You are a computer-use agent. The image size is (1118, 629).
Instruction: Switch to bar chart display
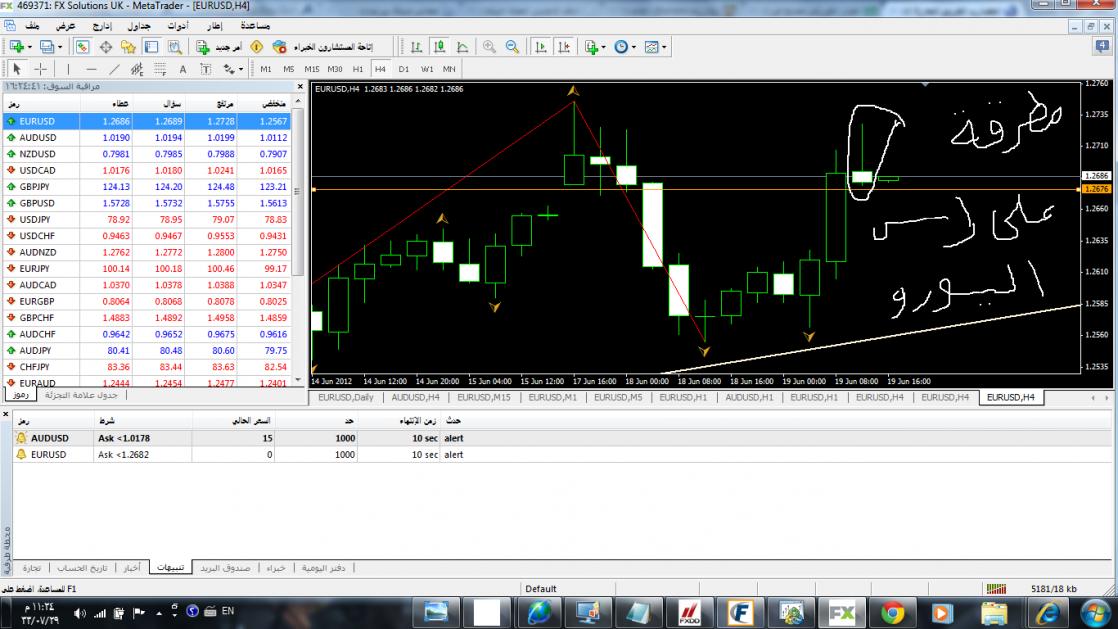click(x=416, y=47)
